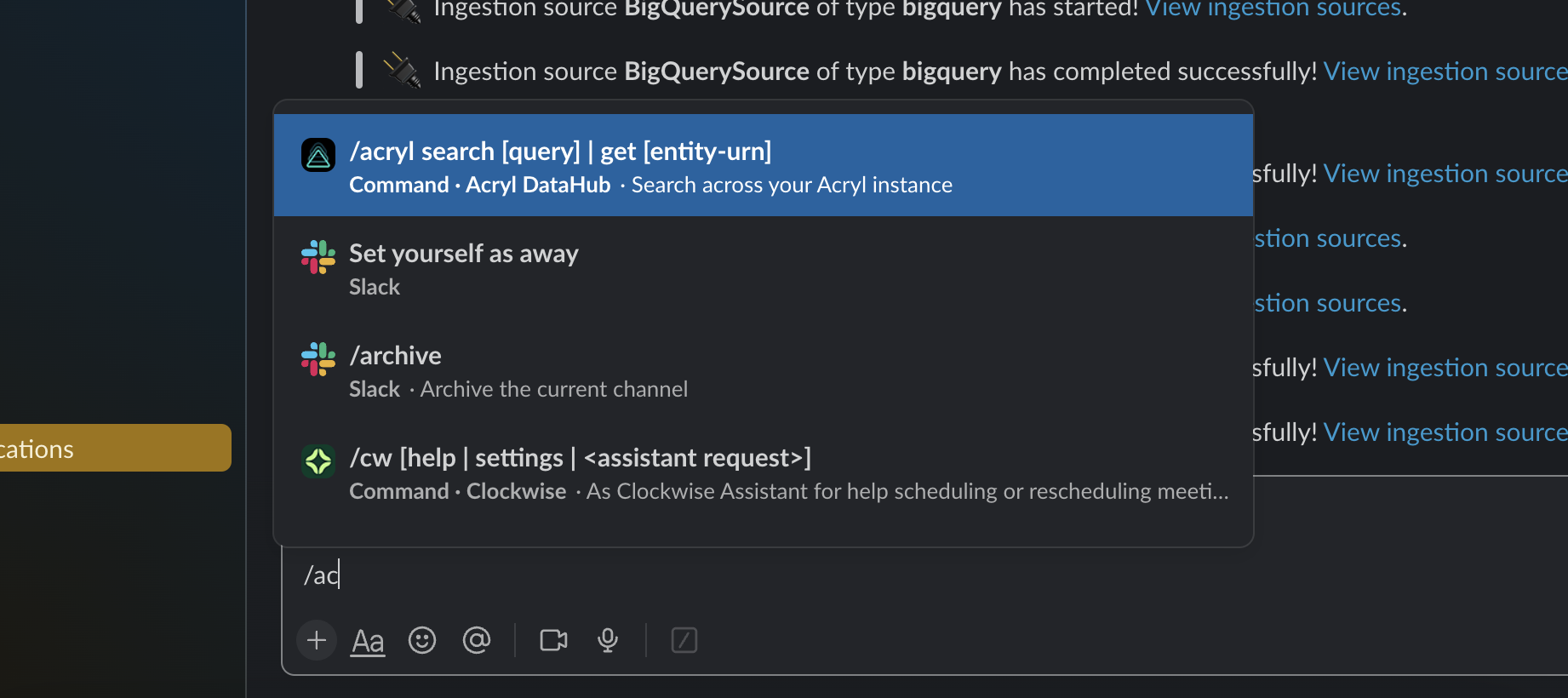Click the Acryl DataHub app icon

coord(318,155)
